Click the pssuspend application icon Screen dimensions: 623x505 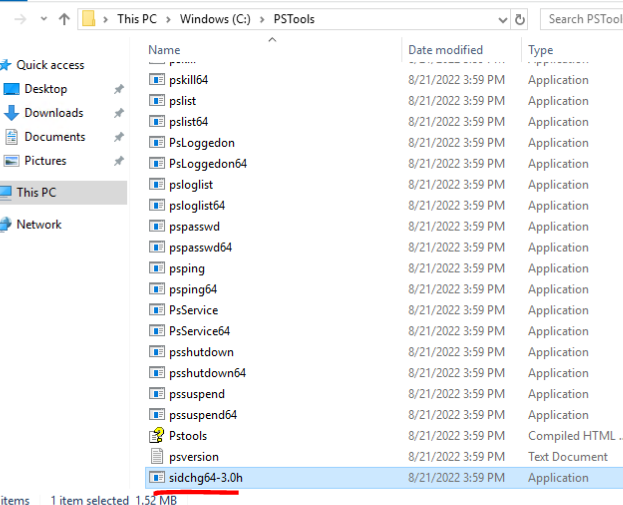[157, 394]
